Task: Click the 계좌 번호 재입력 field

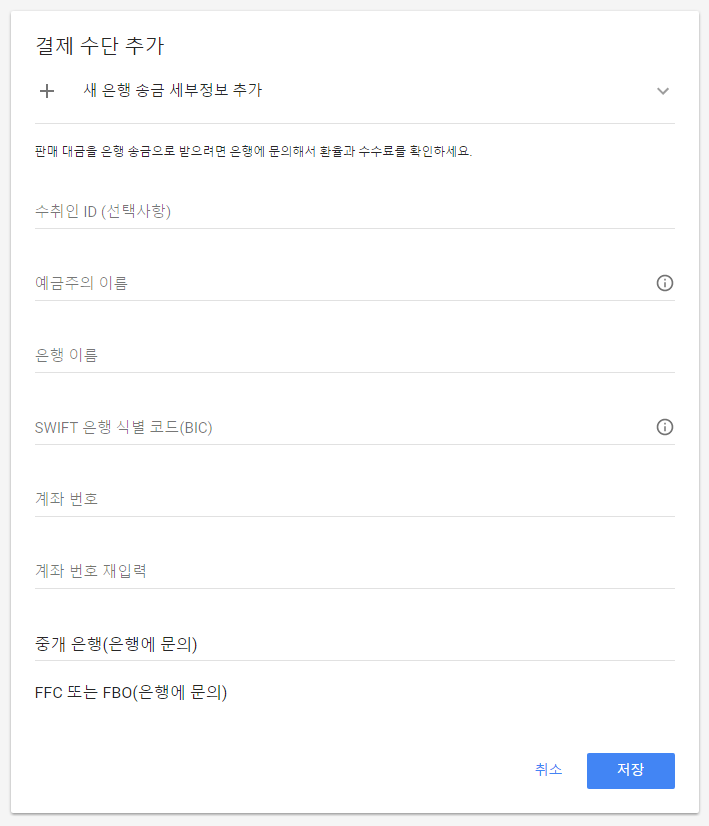Action: 354,571
